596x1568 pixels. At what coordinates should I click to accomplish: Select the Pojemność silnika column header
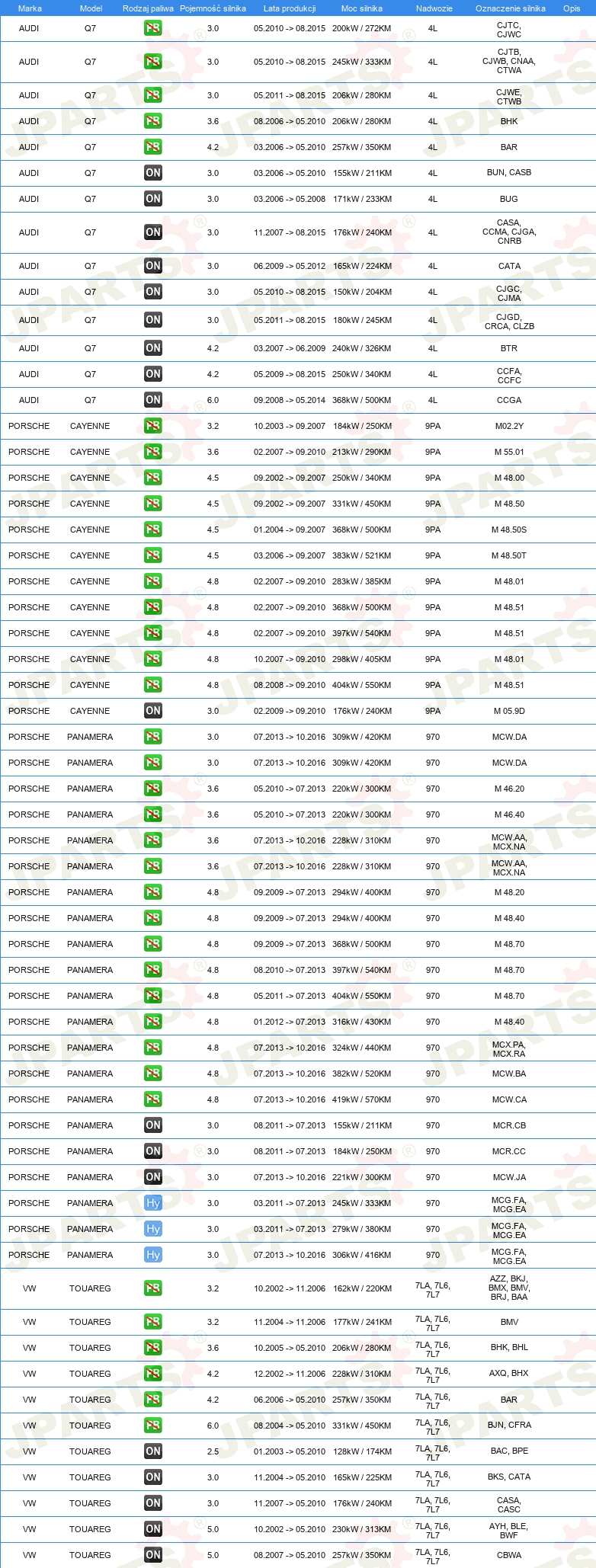pos(213,8)
